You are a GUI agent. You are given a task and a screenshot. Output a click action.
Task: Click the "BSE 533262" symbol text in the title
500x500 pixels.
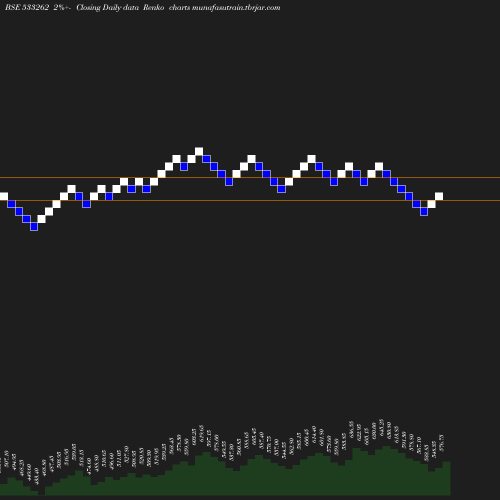coord(27,7)
